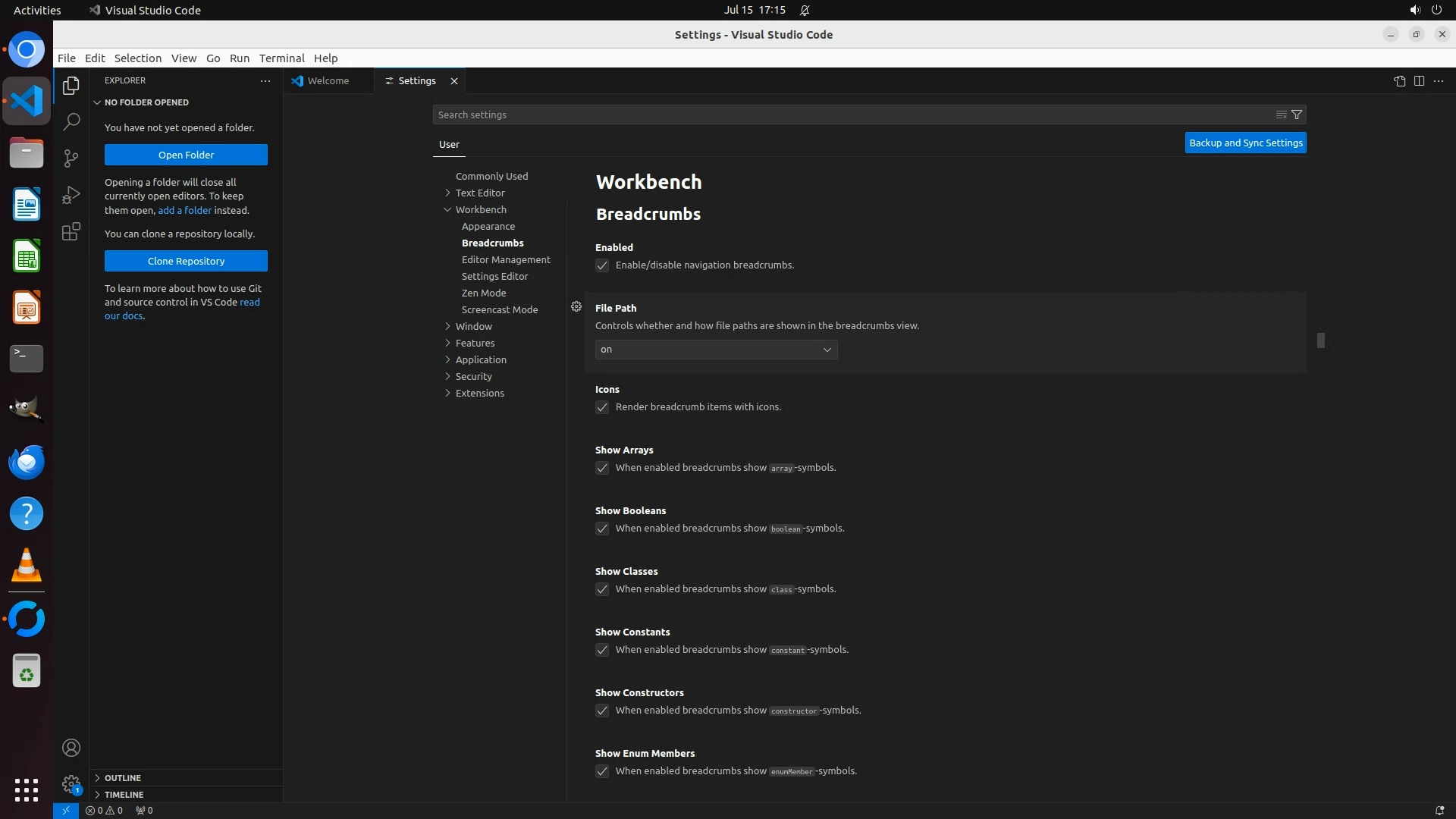
Task: Click the Backup and Sync Settings button
Action: coord(1245,143)
